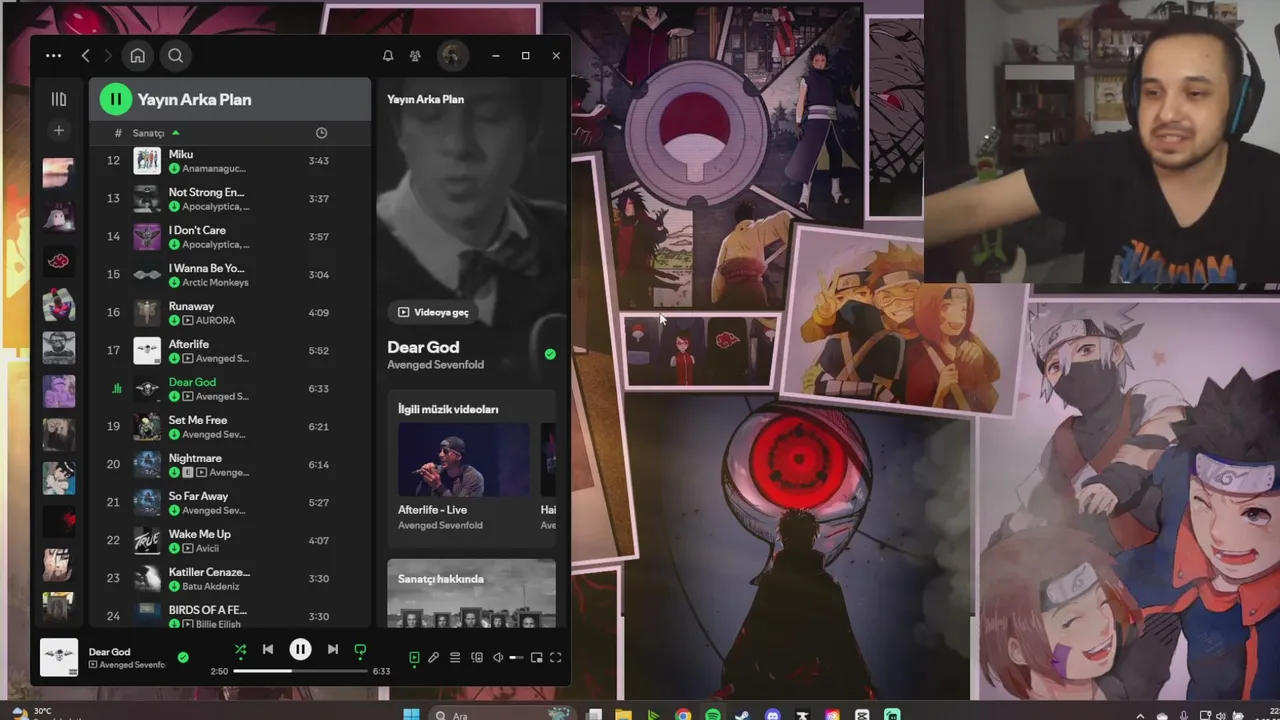Toggle the Now Playing view button
The image size is (1280, 720).
point(414,657)
